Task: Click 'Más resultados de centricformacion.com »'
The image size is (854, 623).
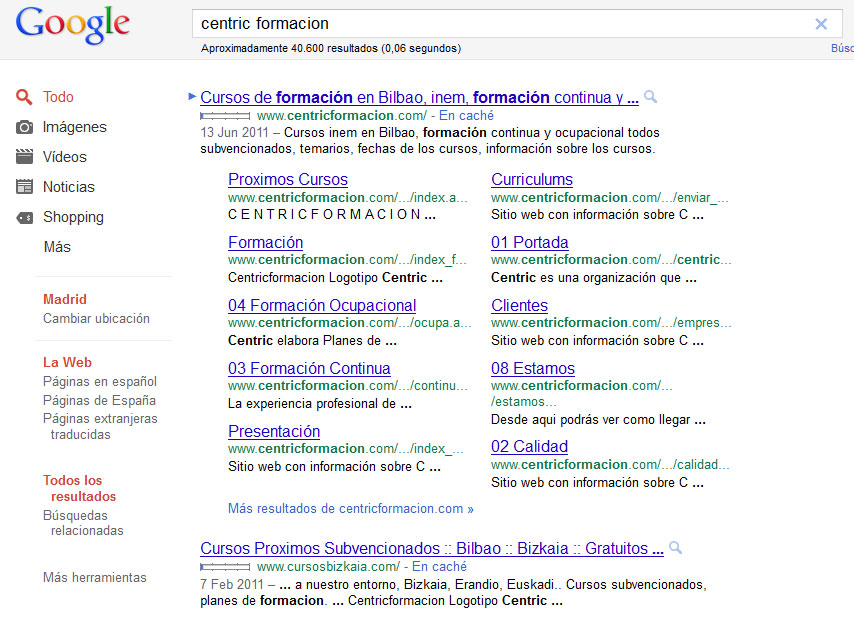Action: click(x=351, y=509)
